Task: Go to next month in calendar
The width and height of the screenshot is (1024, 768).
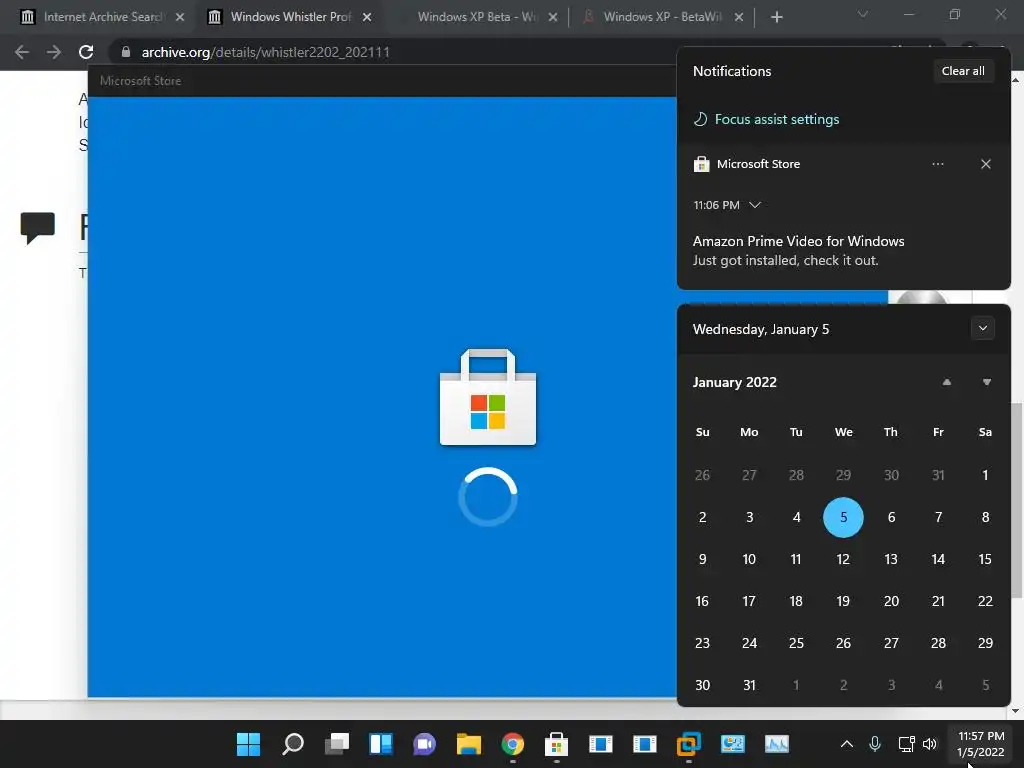Action: point(986,382)
